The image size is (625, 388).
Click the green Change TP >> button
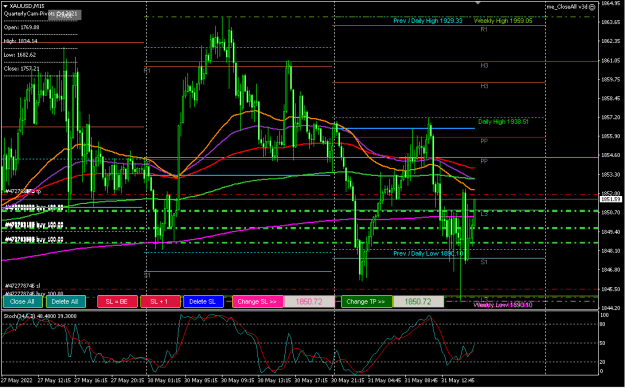[367, 302]
